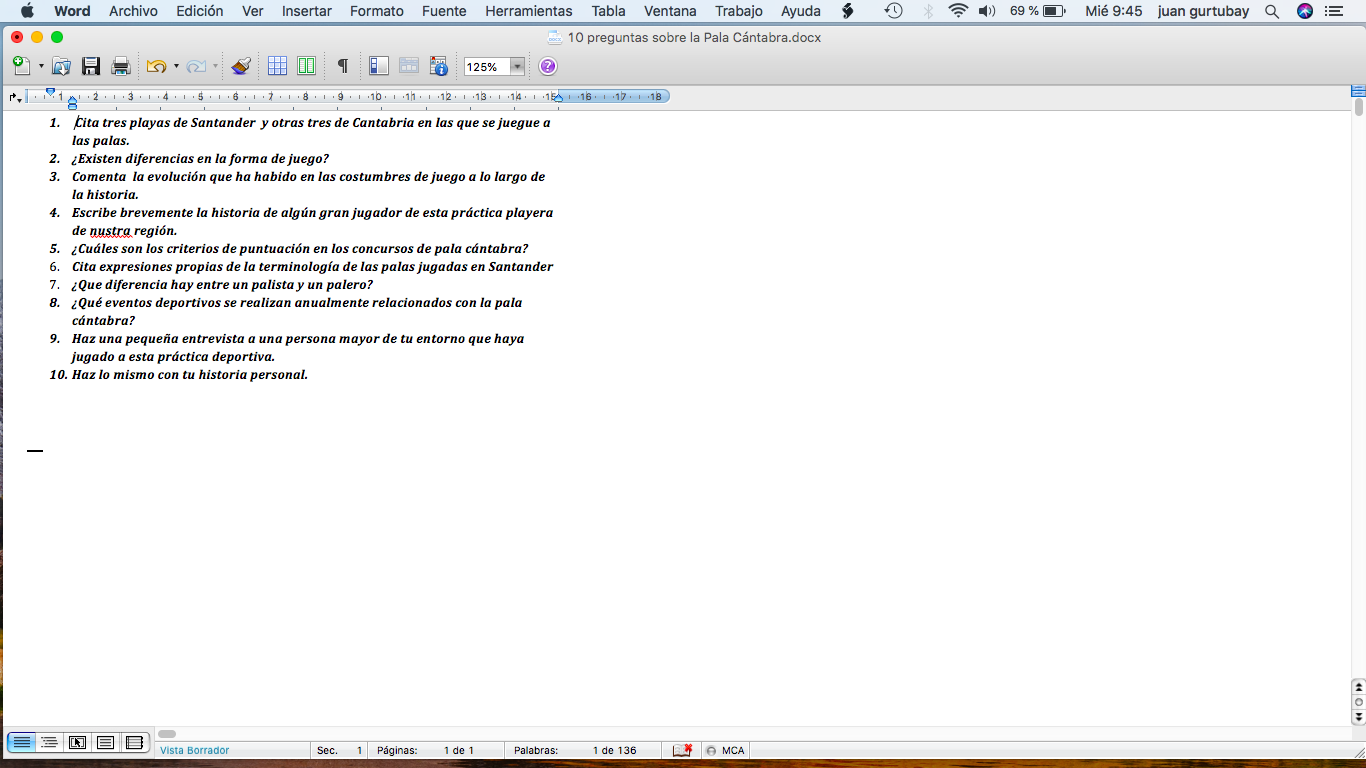Click the right indent marker on the ruler
This screenshot has width=1366, height=768.
click(x=558, y=98)
